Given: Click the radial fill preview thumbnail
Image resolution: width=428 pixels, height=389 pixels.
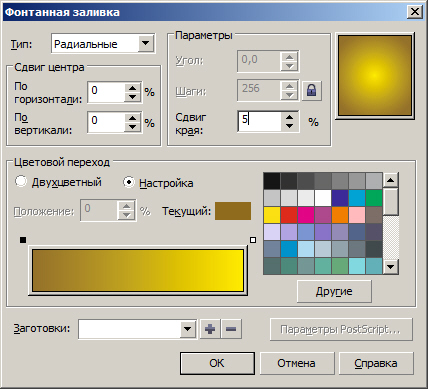Looking at the screenshot, I should click(375, 76).
